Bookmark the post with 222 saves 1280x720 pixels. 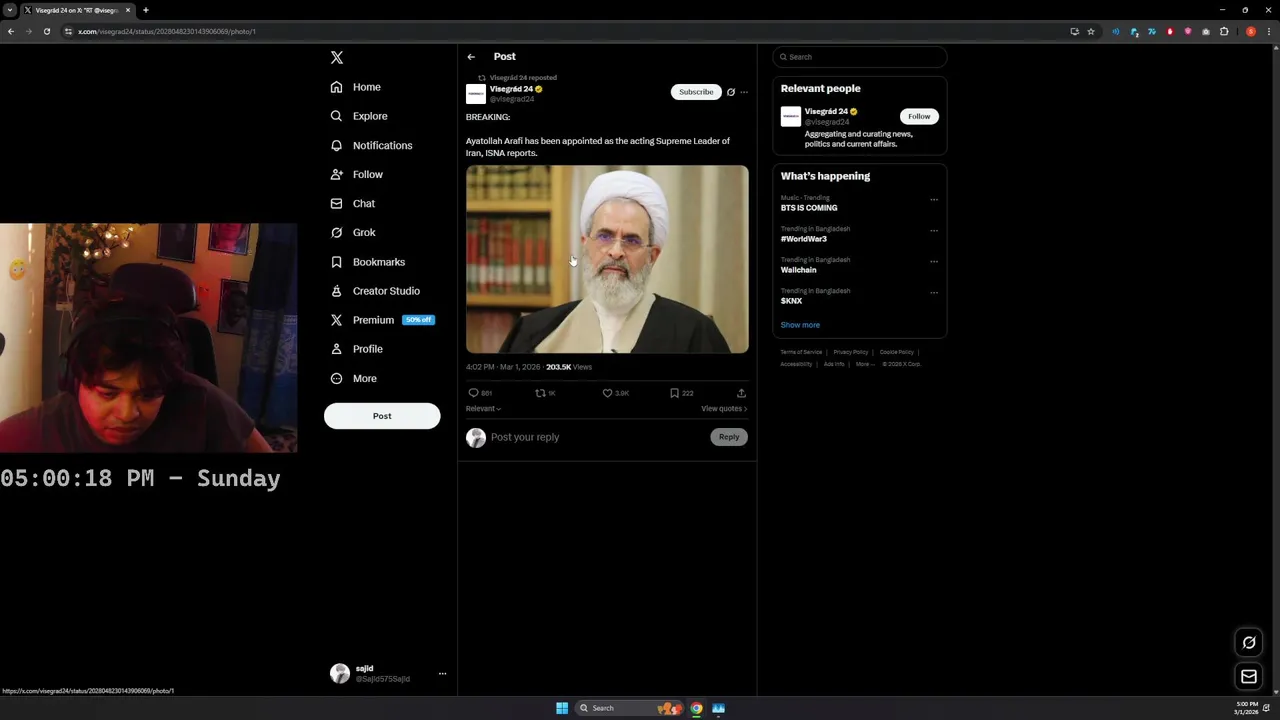point(681,393)
